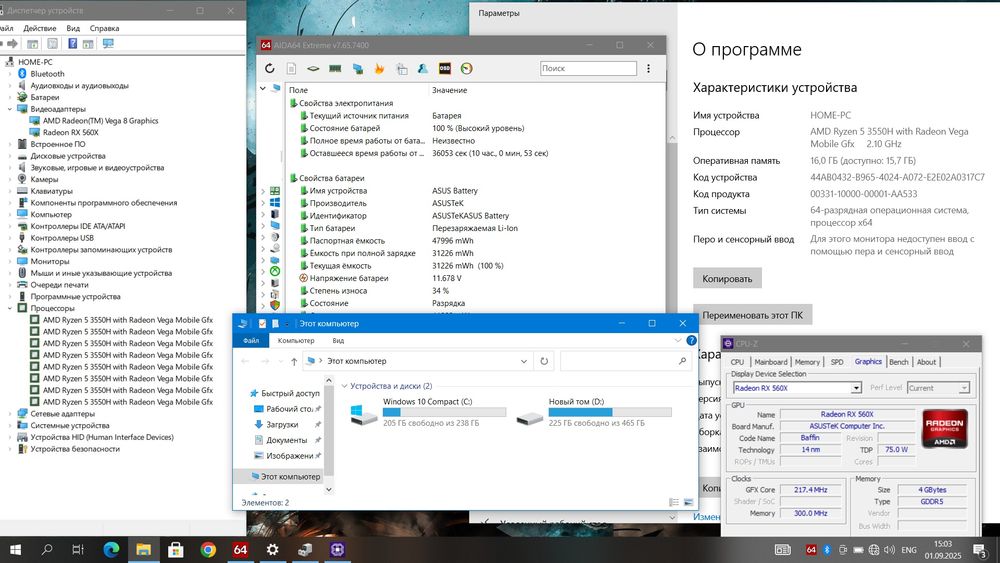This screenshot has width=1000, height=563.
Task: Expand Bluetooth node in Device Manager
Action: point(10,74)
